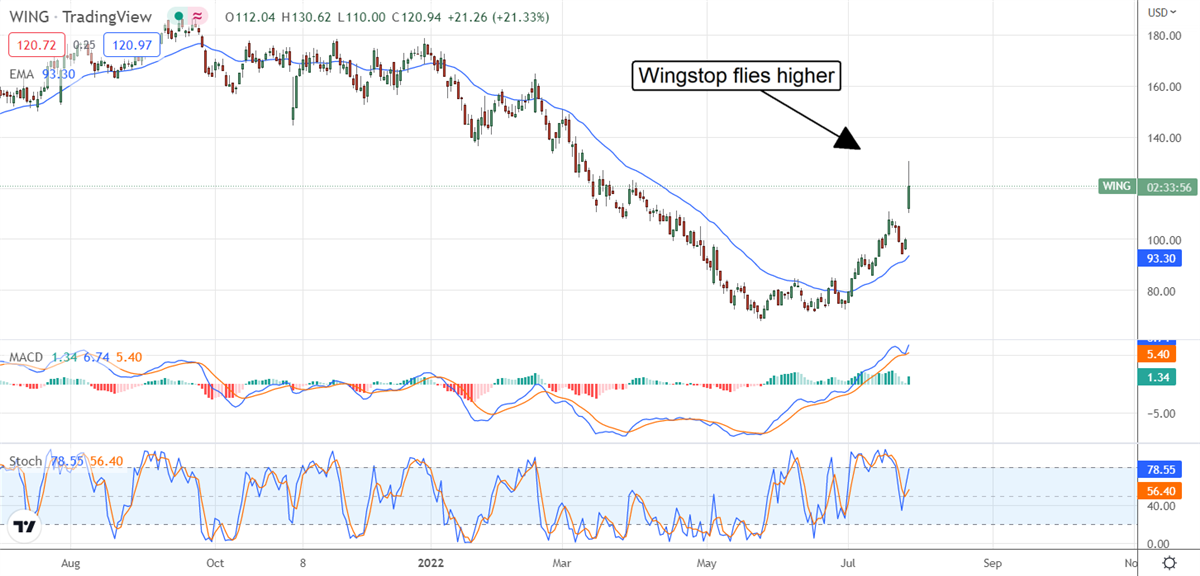The height and width of the screenshot is (576, 1200).
Task: Open chart settings gear icon
Action: pos(1167,564)
